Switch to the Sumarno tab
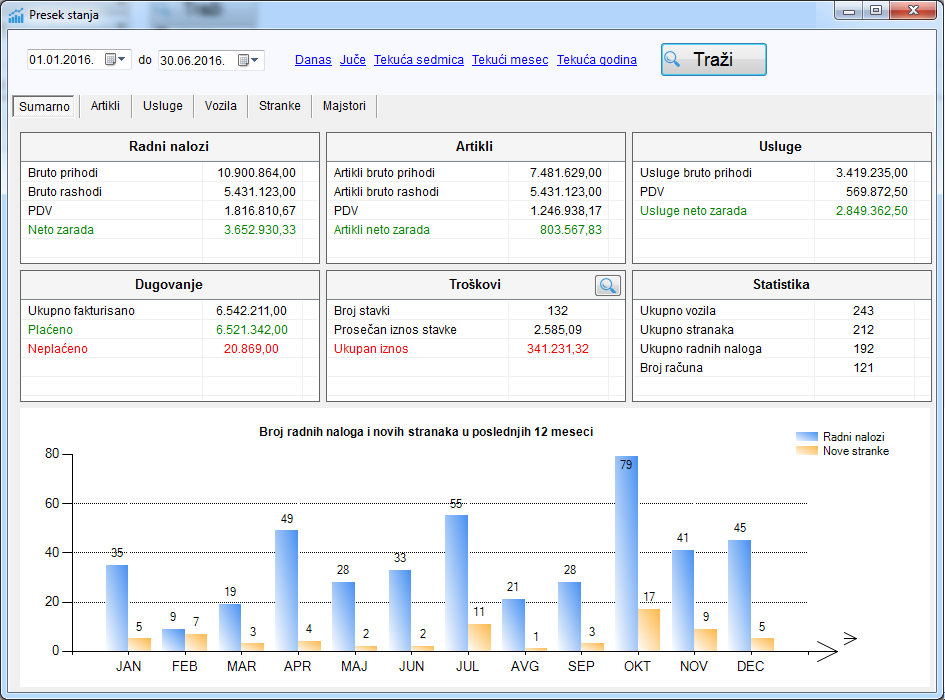The image size is (945, 700). 44,107
